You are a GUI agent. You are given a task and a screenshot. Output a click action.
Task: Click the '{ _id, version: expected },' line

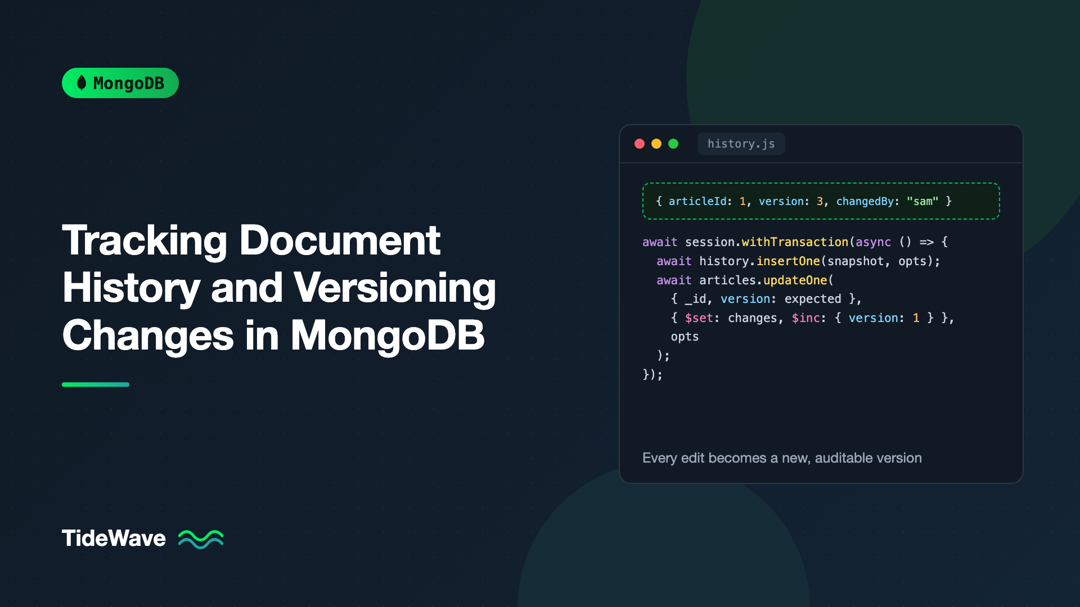(766, 299)
